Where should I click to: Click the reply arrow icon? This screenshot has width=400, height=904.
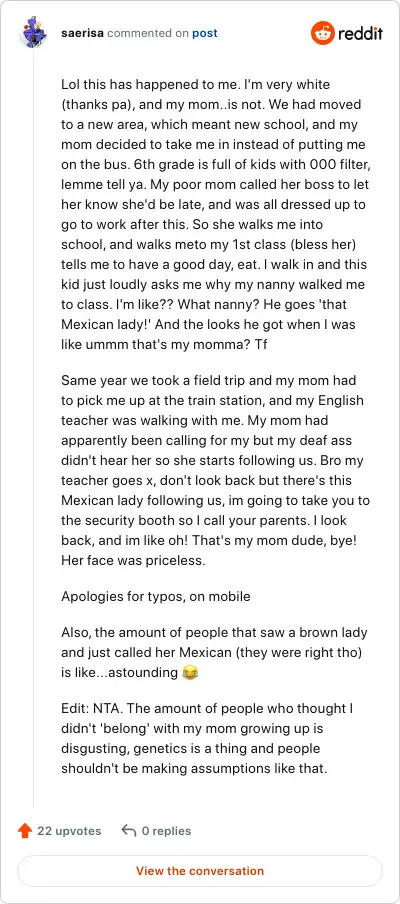coord(129,831)
